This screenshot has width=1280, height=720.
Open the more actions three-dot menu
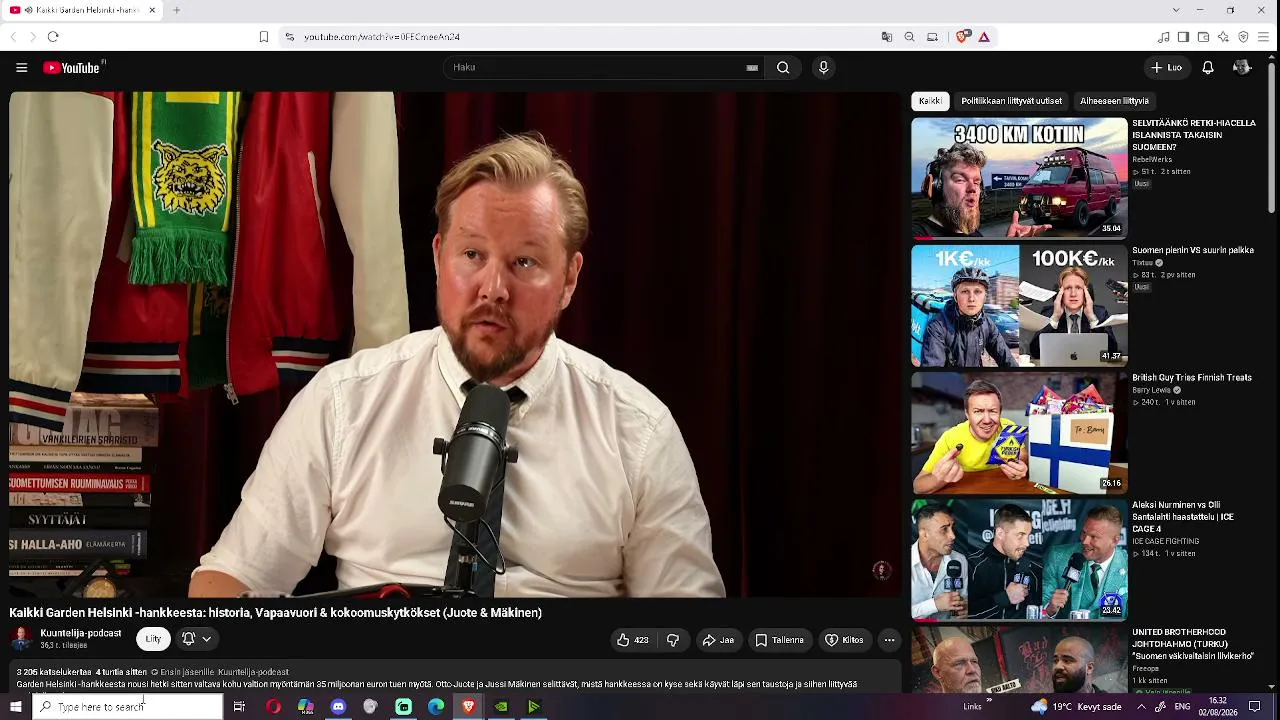[889, 640]
